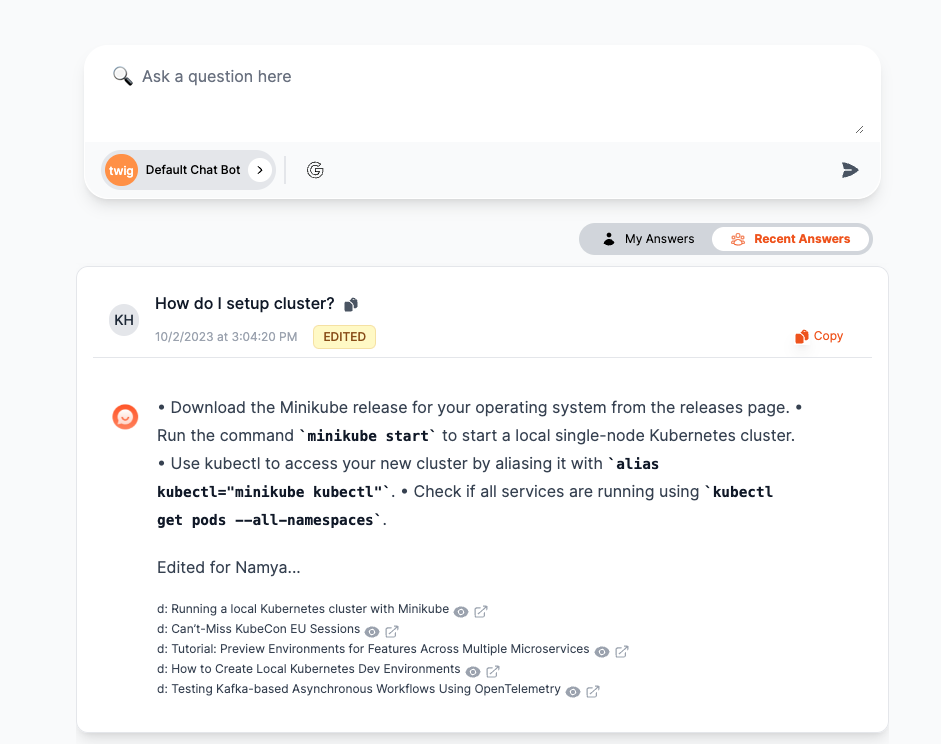941x744 pixels.
Task: Click the orange chat bot avatar icon
Action: click(125, 417)
